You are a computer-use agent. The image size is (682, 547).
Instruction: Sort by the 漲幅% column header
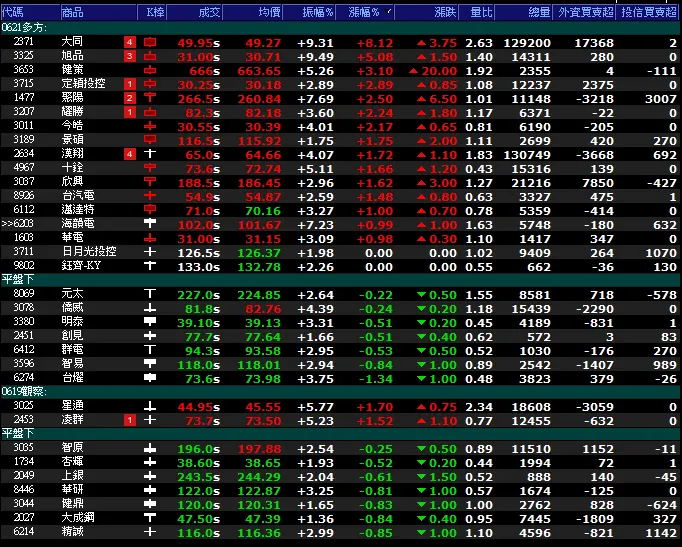click(364, 12)
